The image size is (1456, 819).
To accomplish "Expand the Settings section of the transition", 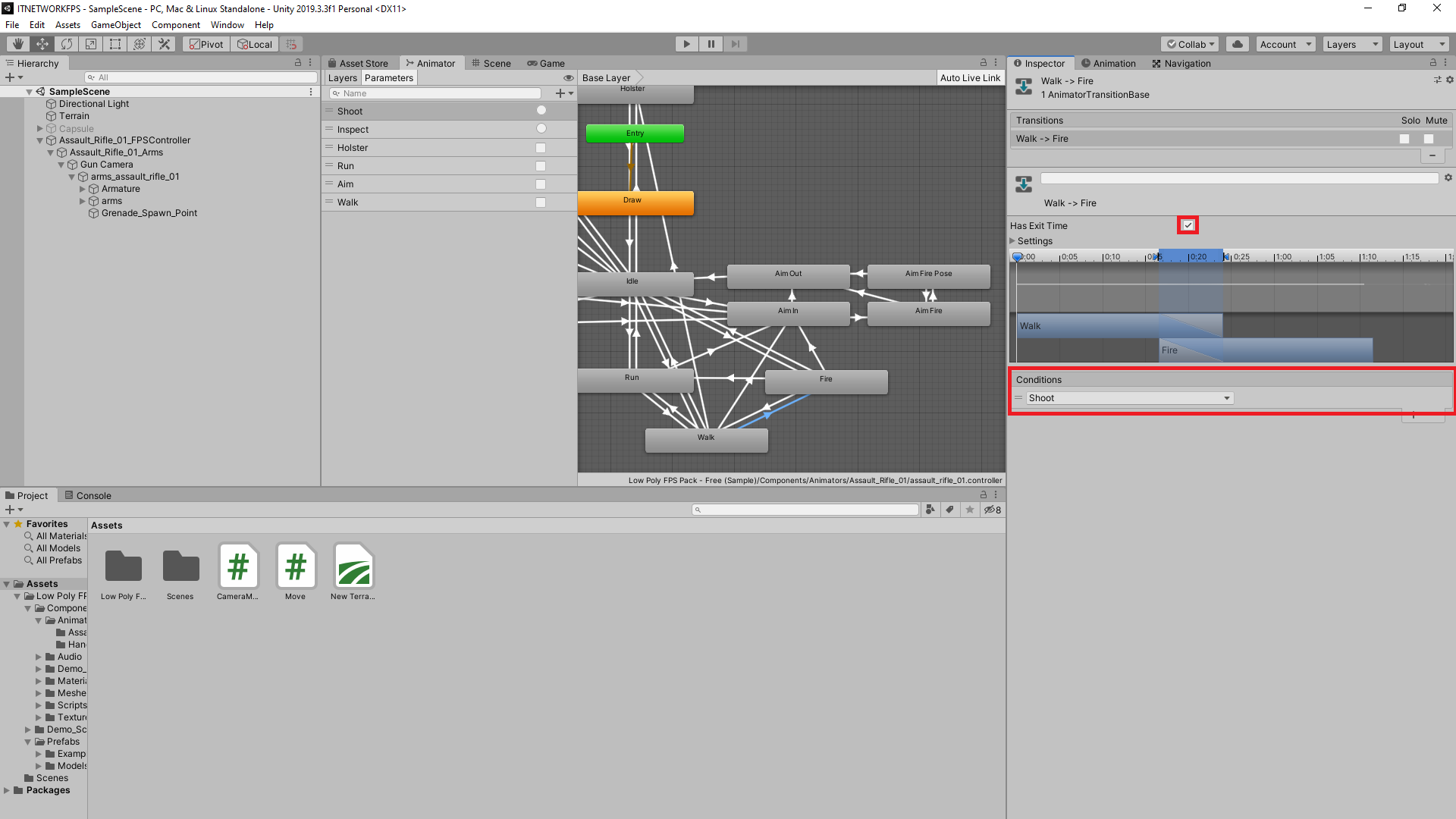I will coord(1013,240).
